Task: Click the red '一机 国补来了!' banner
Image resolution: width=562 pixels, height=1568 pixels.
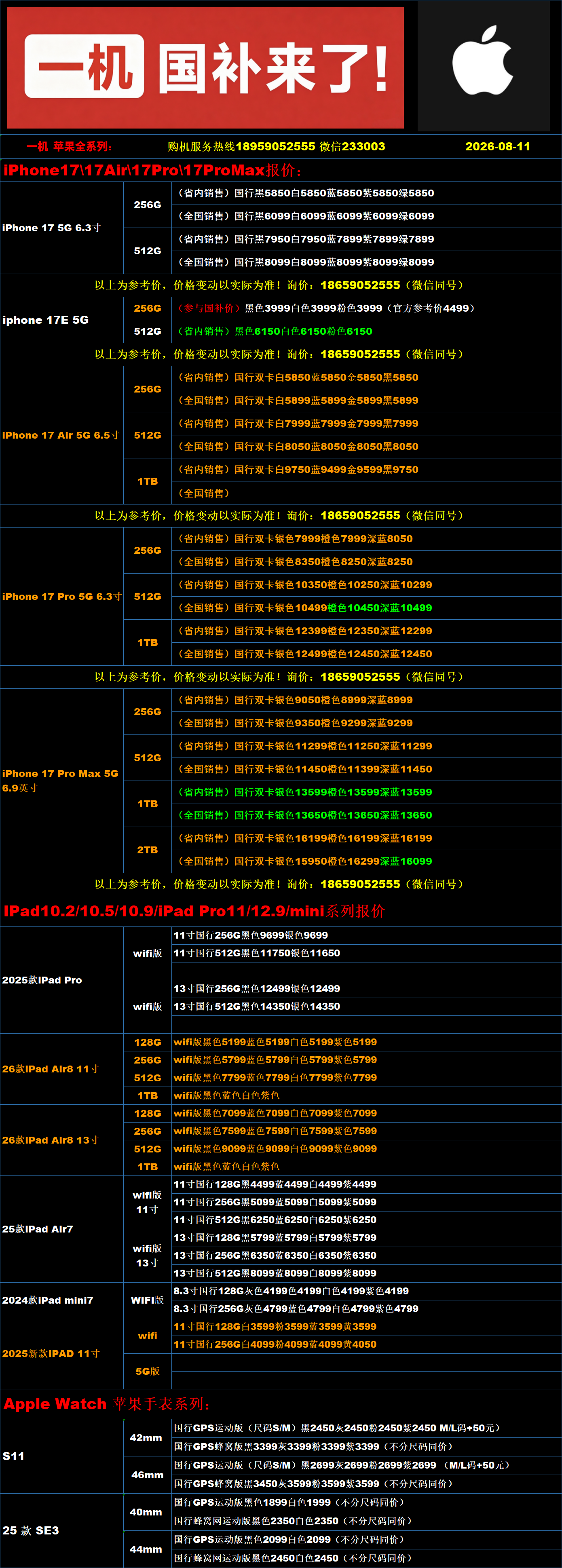Action: point(205,68)
